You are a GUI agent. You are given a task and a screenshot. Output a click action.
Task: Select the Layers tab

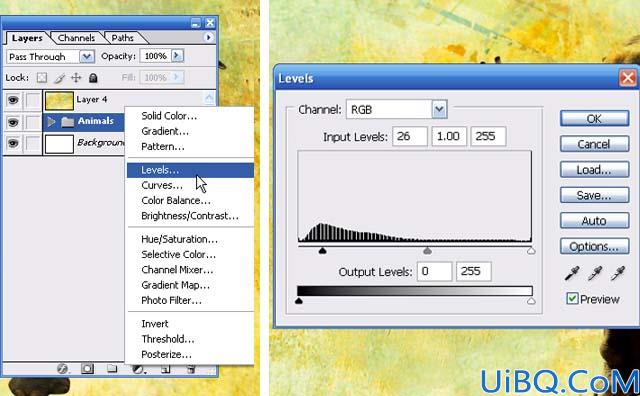[x=27, y=38]
